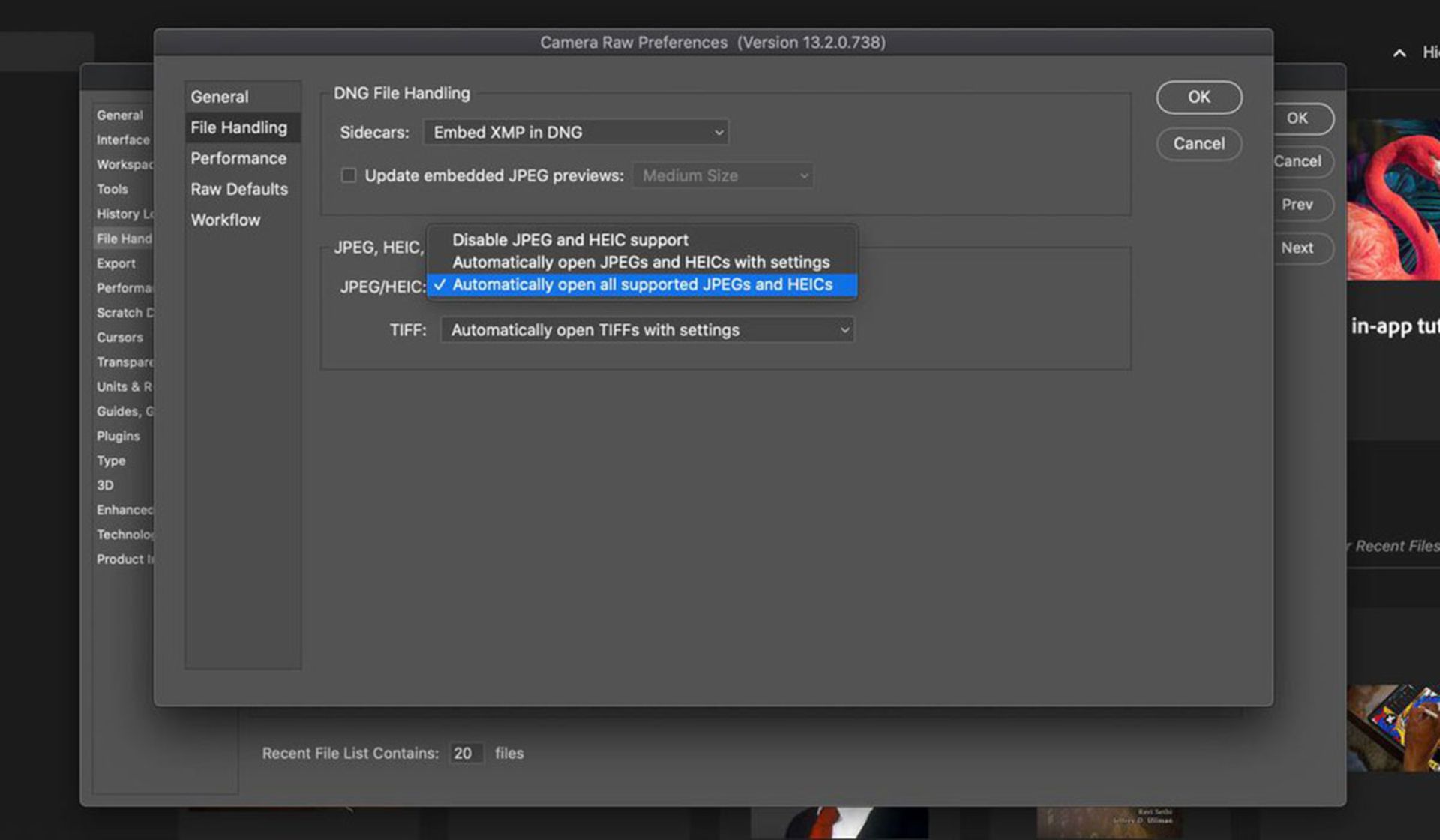Open the flamingo artwork thumbnail
This screenshot has height=840, width=1440.
click(1393, 199)
